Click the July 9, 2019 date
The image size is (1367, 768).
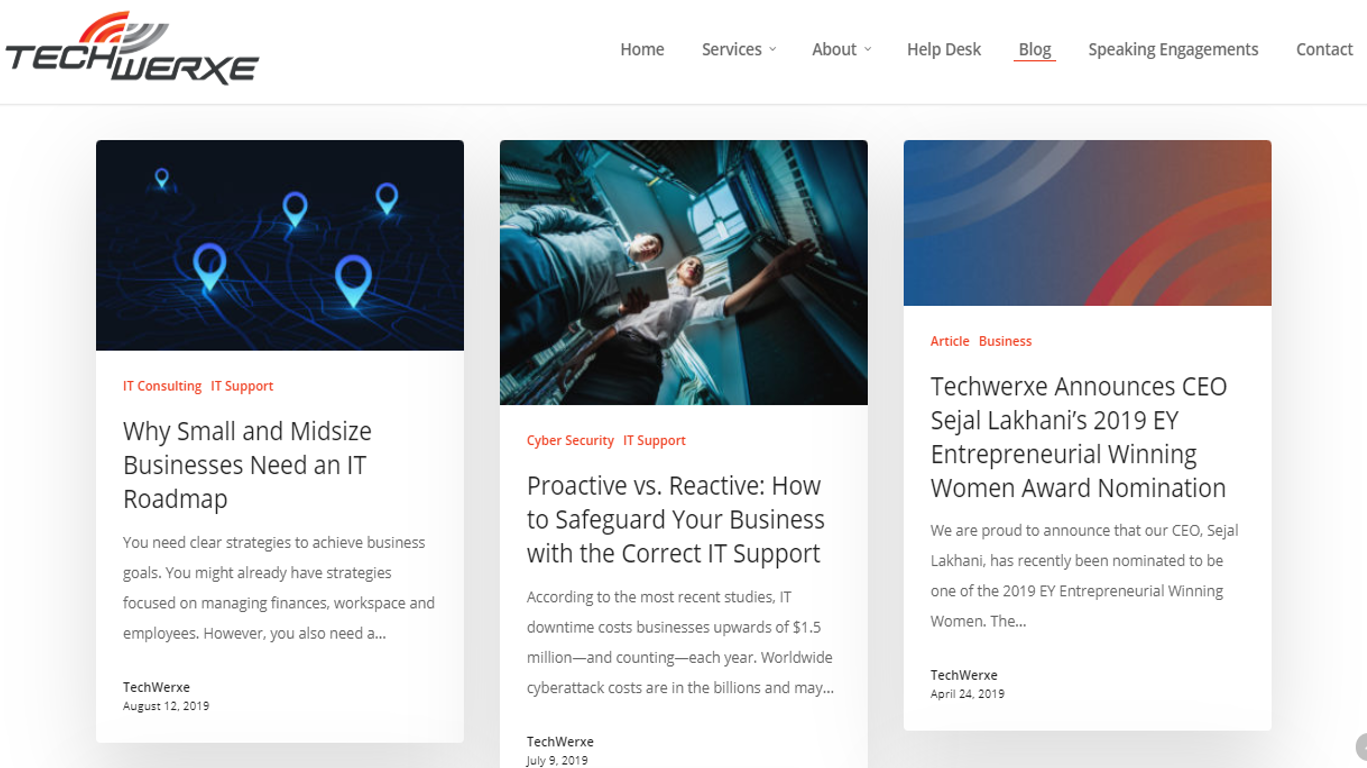coord(557,760)
